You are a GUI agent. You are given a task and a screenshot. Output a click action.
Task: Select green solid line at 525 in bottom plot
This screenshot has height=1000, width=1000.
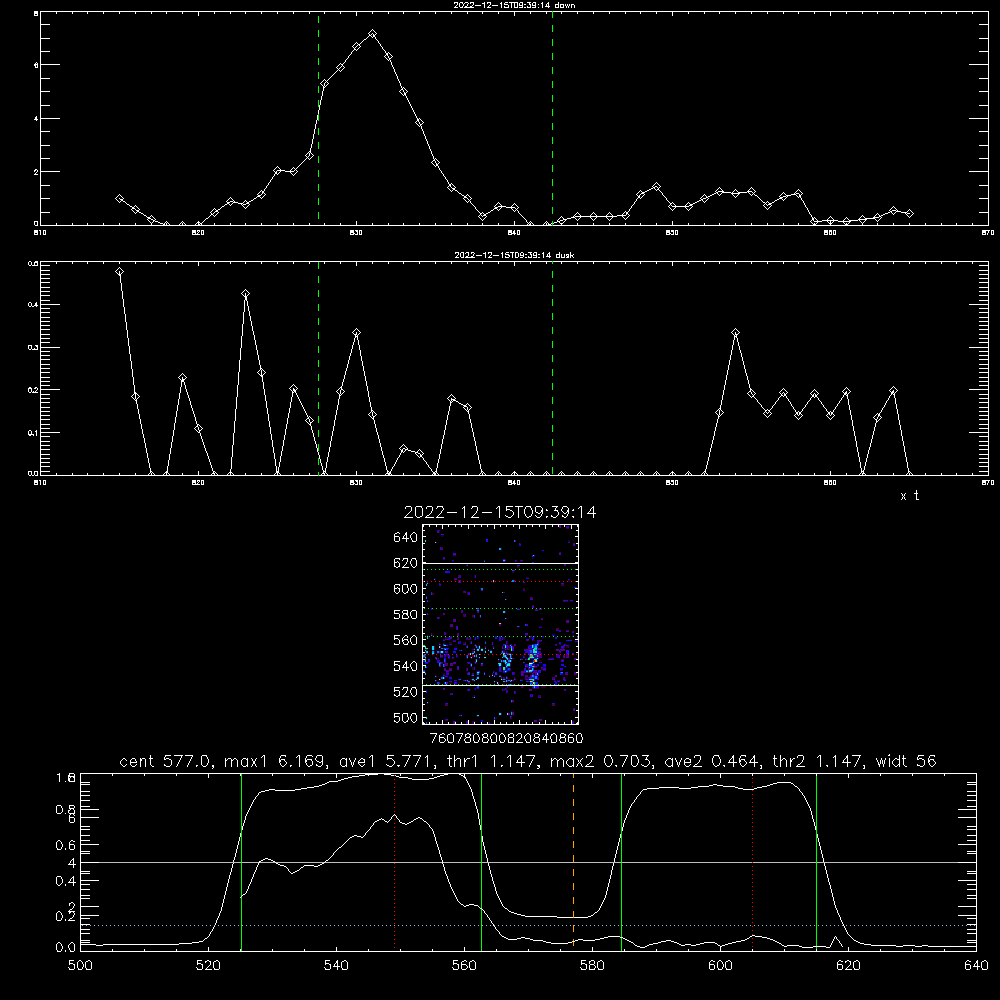pyautogui.click(x=241, y=860)
